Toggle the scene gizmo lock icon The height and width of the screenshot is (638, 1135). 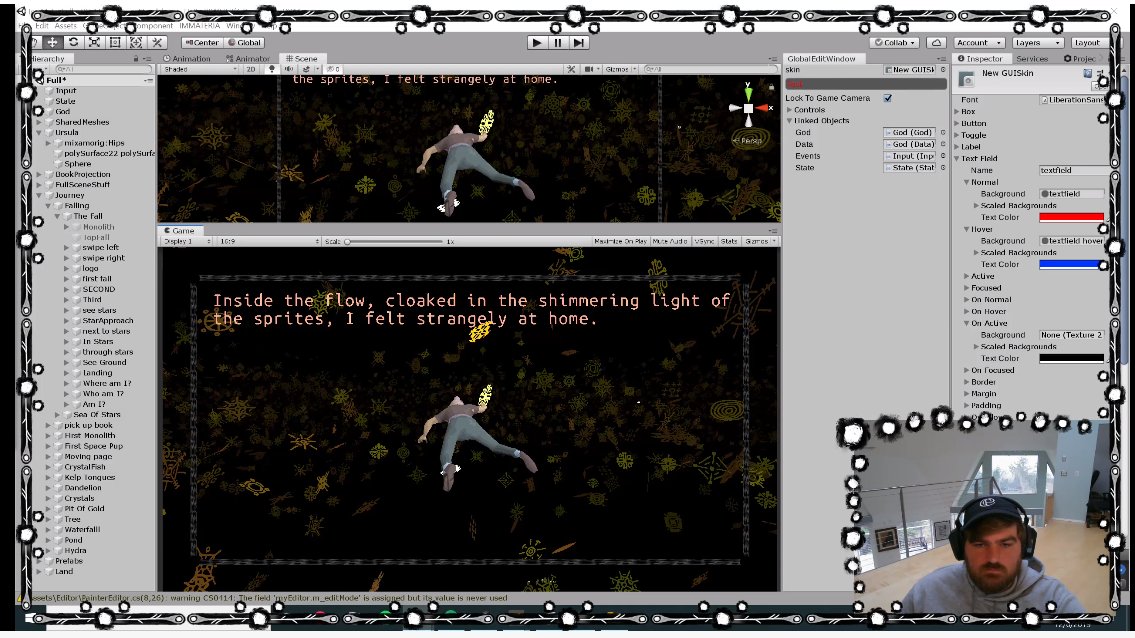(x=772, y=88)
